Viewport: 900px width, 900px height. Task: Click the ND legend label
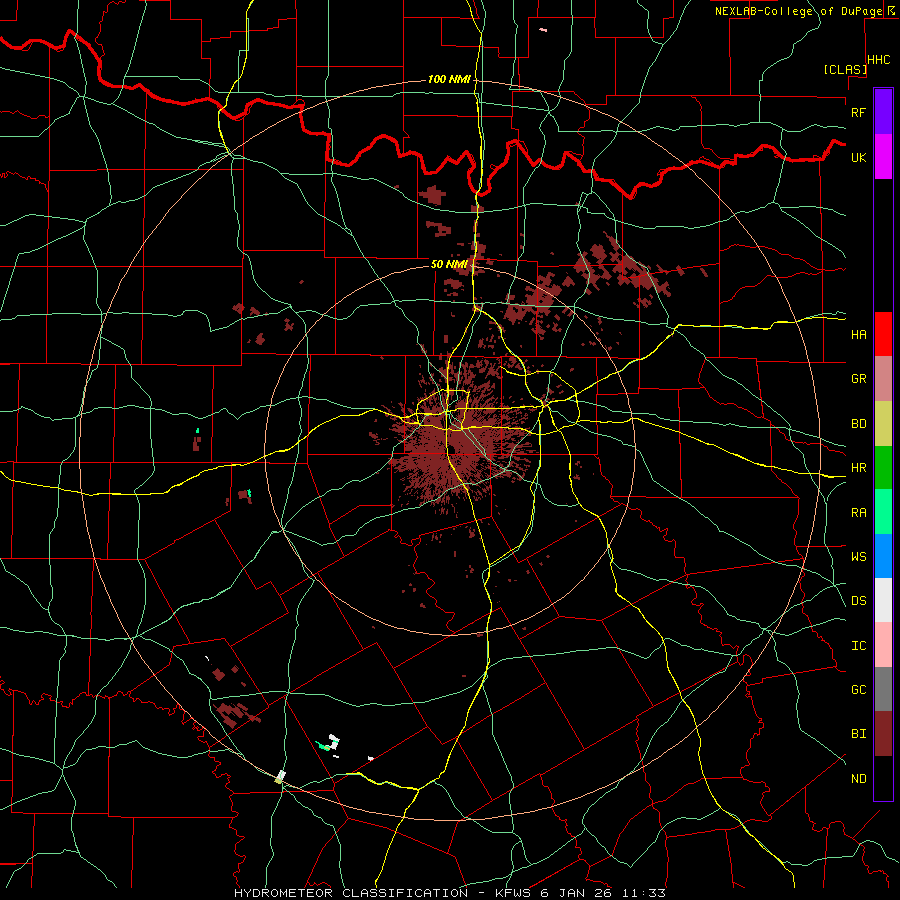coord(858,779)
